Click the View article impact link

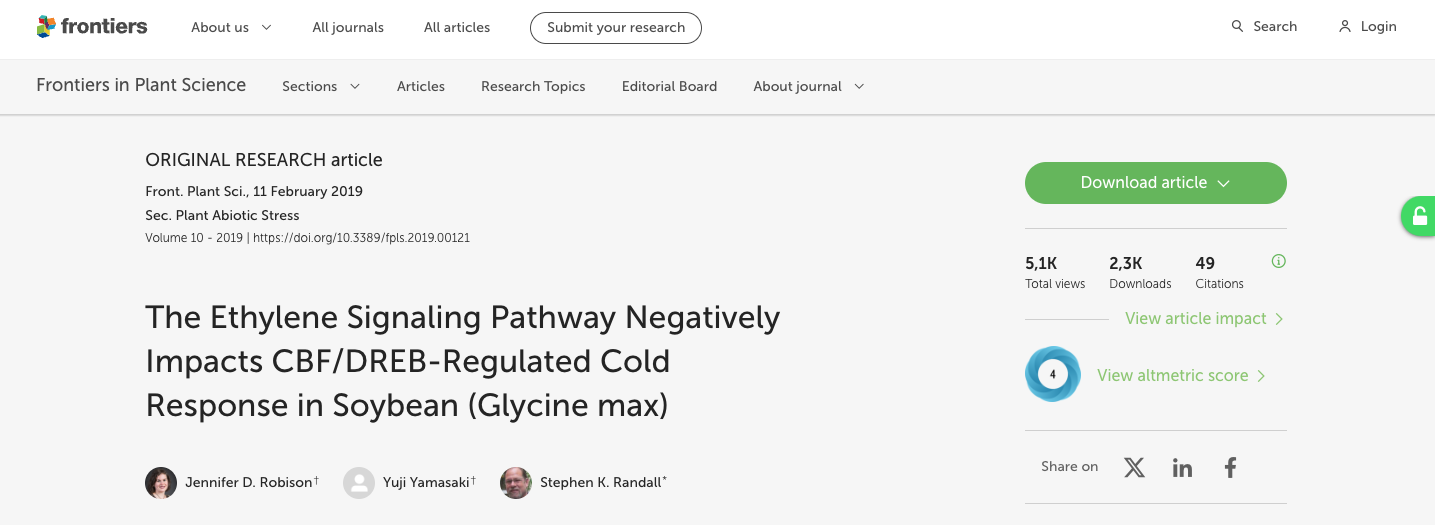click(x=1204, y=319)
